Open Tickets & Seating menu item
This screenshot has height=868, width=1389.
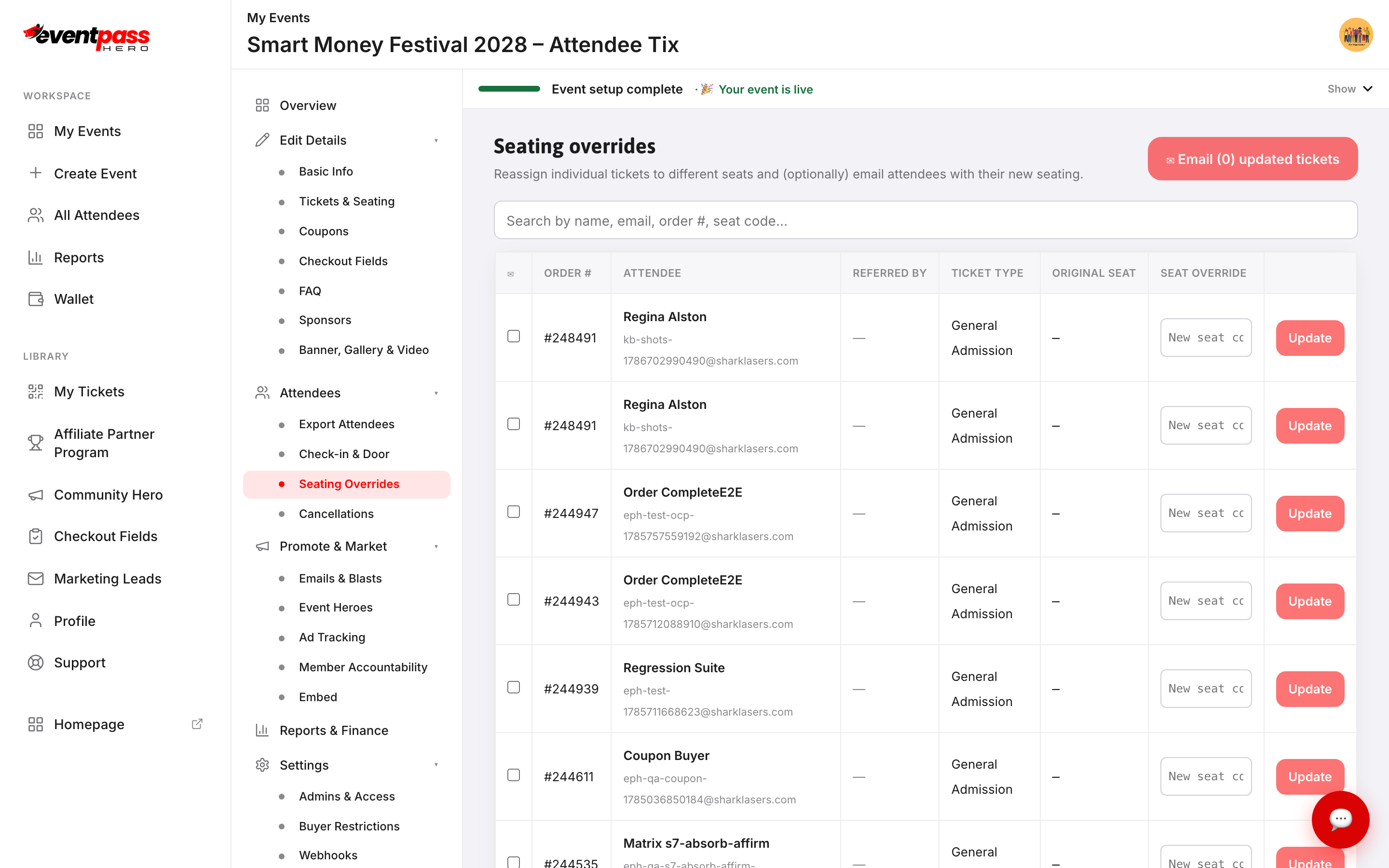pos(347,202)
